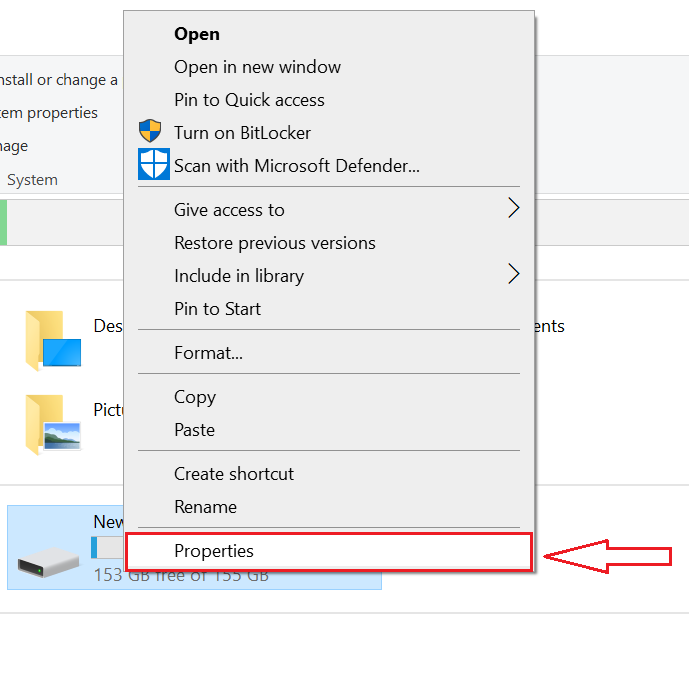This screenshot has width=689, height=697.
Task: Select the Pictures folder icon
Action: pyautogui.click(x=53, y=425)
